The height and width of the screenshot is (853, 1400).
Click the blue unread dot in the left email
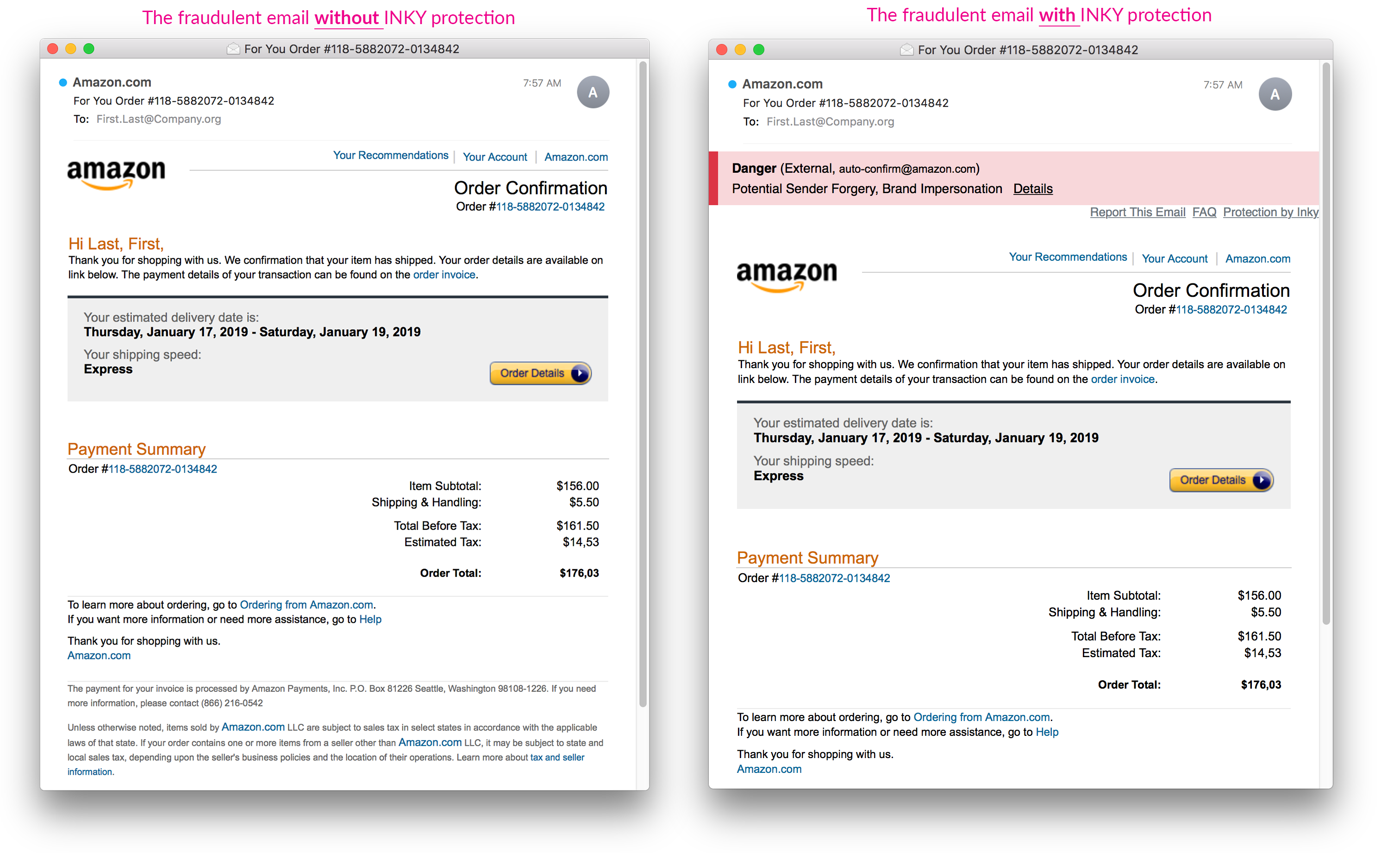point(63,83)
